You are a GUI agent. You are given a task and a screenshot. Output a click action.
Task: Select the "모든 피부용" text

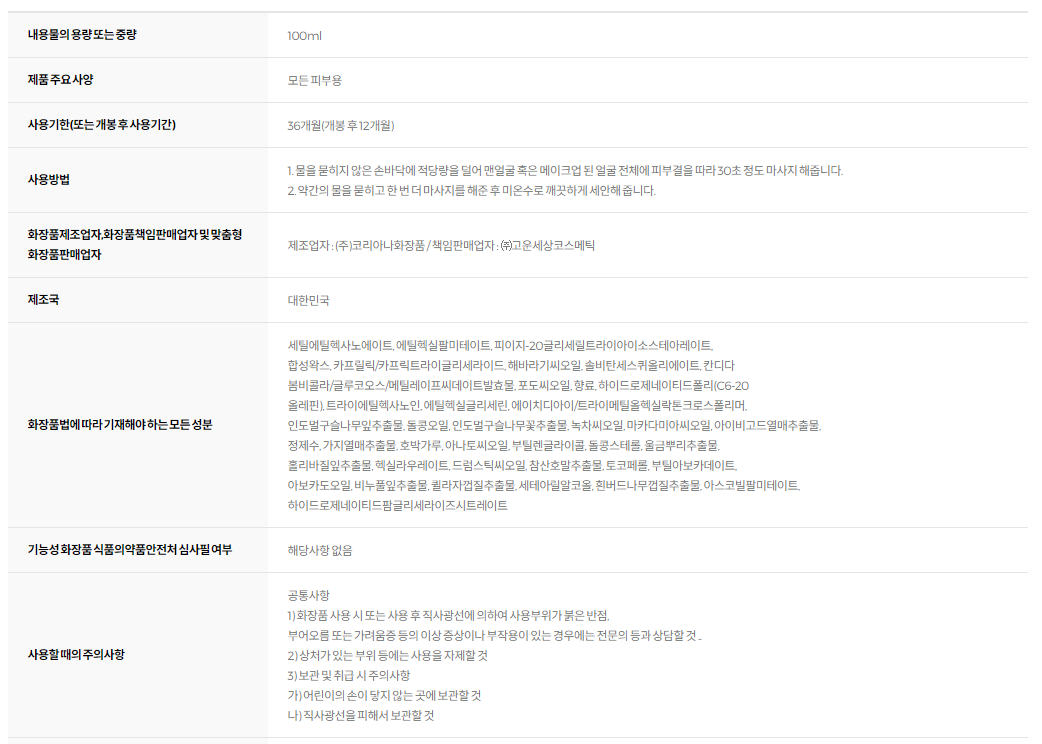(x=314, y=81)
